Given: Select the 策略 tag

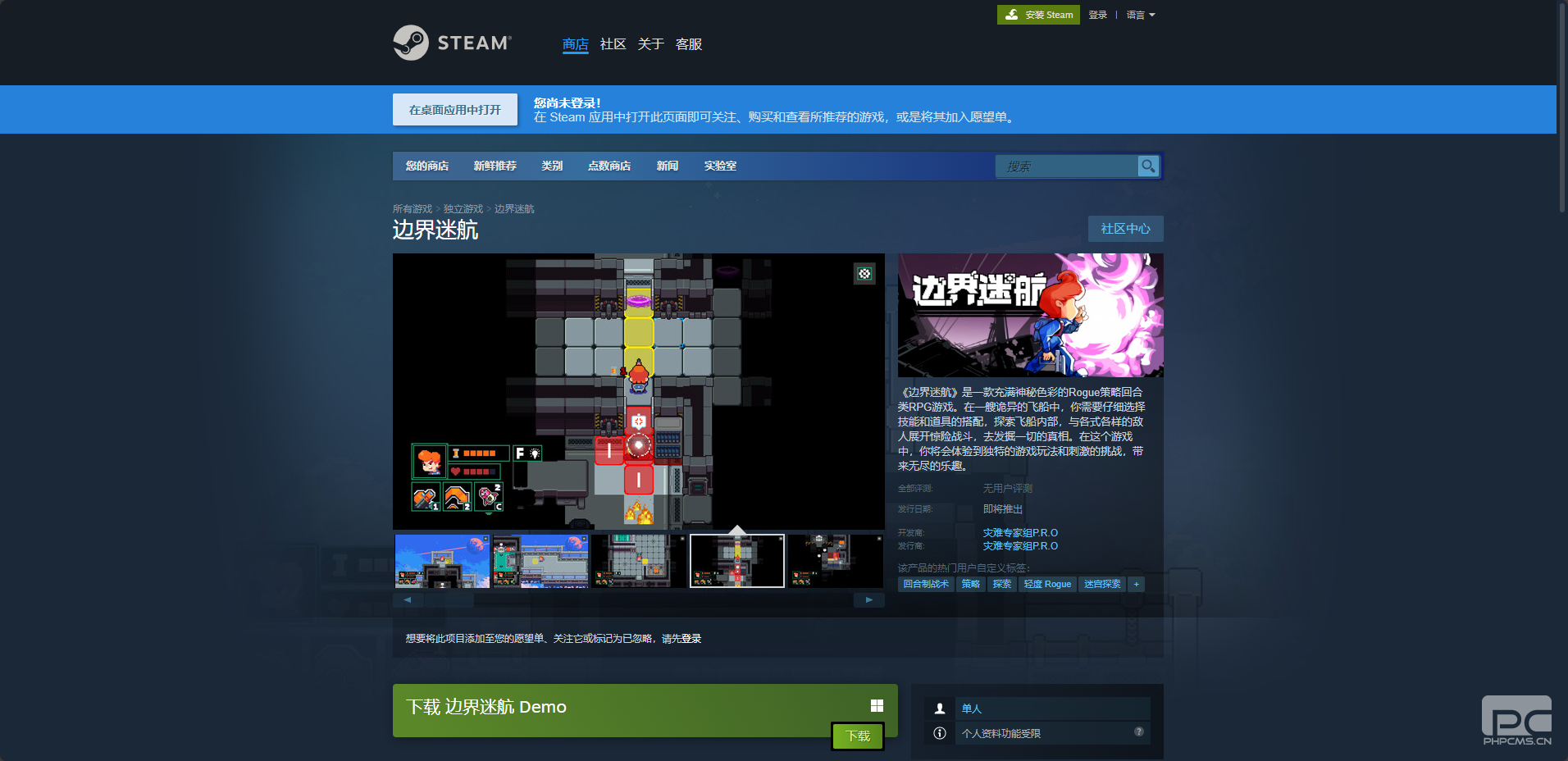Looking at the screenshot, I should [x=971, y=584].
